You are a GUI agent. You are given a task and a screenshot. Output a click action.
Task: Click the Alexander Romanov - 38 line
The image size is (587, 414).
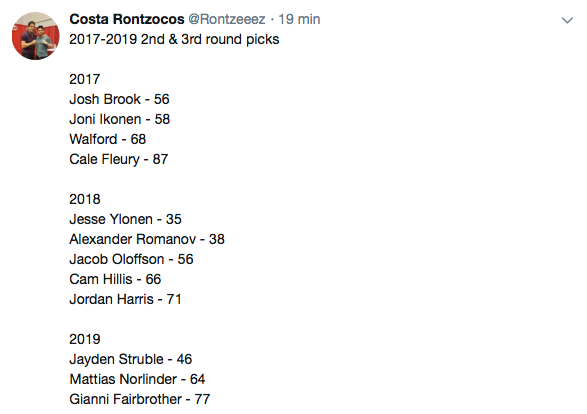point(147,239)
